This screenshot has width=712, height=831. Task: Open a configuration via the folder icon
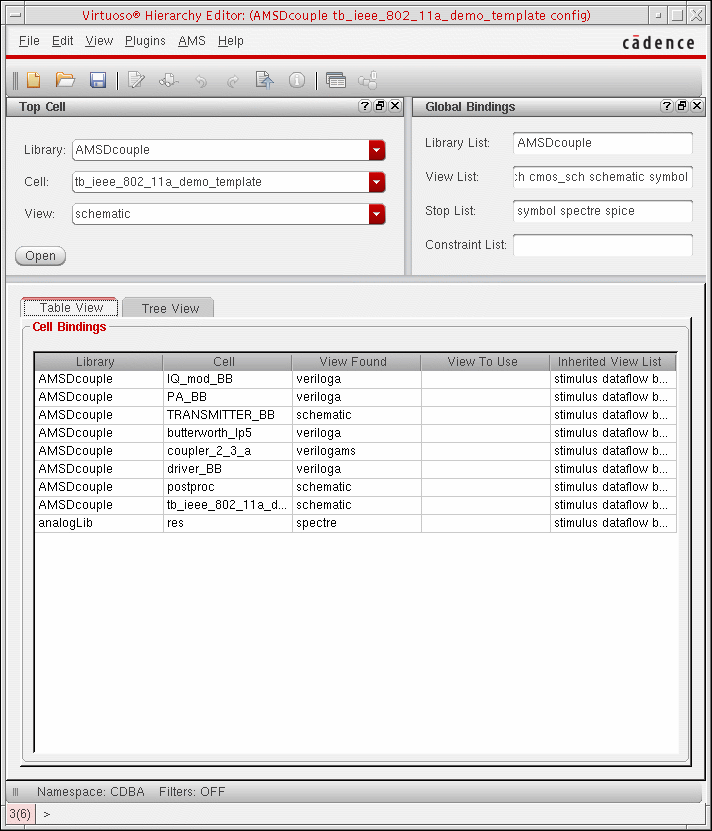(x=66, y=81)
